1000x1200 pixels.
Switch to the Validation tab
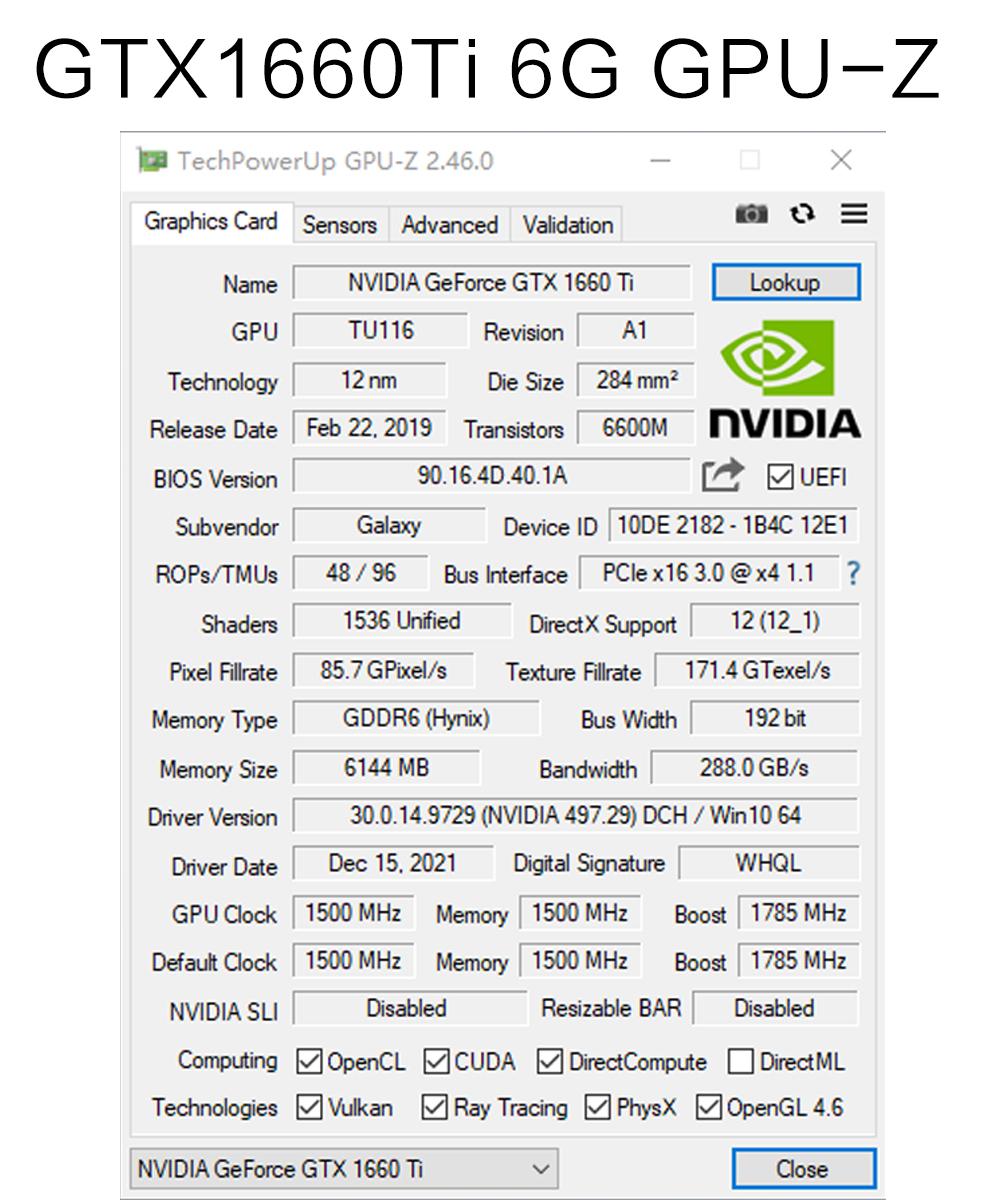pyautogui.click(x=567, y=225)
